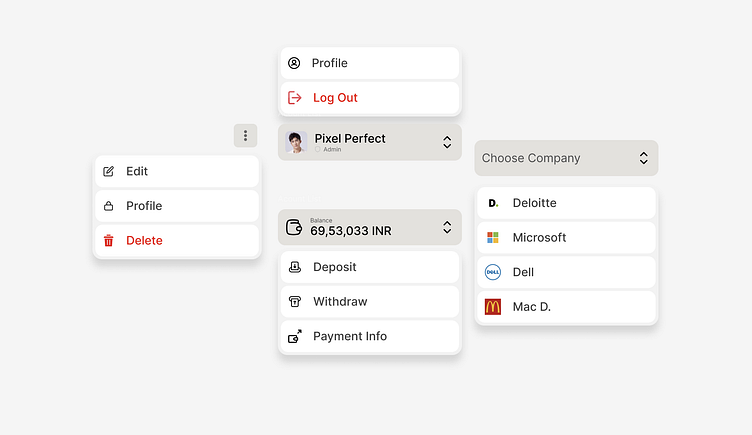Click the Deposit tray icon

tap(294, 267)
